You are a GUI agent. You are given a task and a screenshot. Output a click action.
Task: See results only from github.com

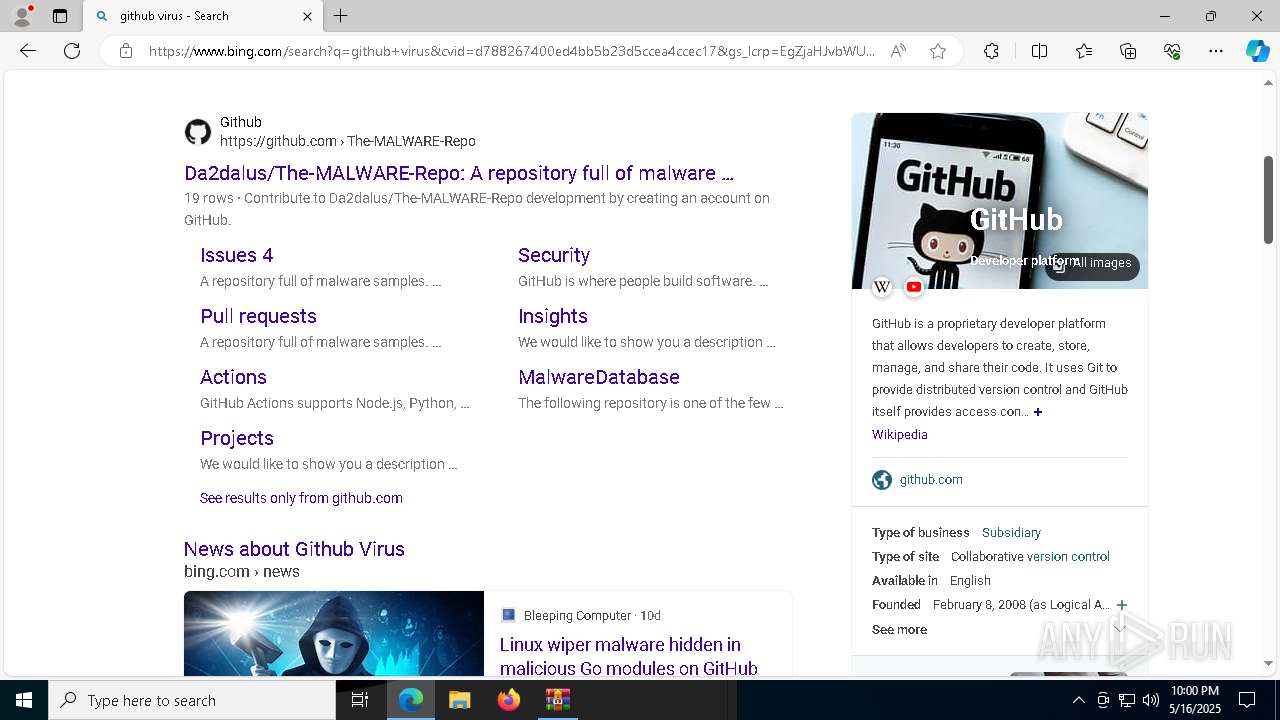click(301, 498)
